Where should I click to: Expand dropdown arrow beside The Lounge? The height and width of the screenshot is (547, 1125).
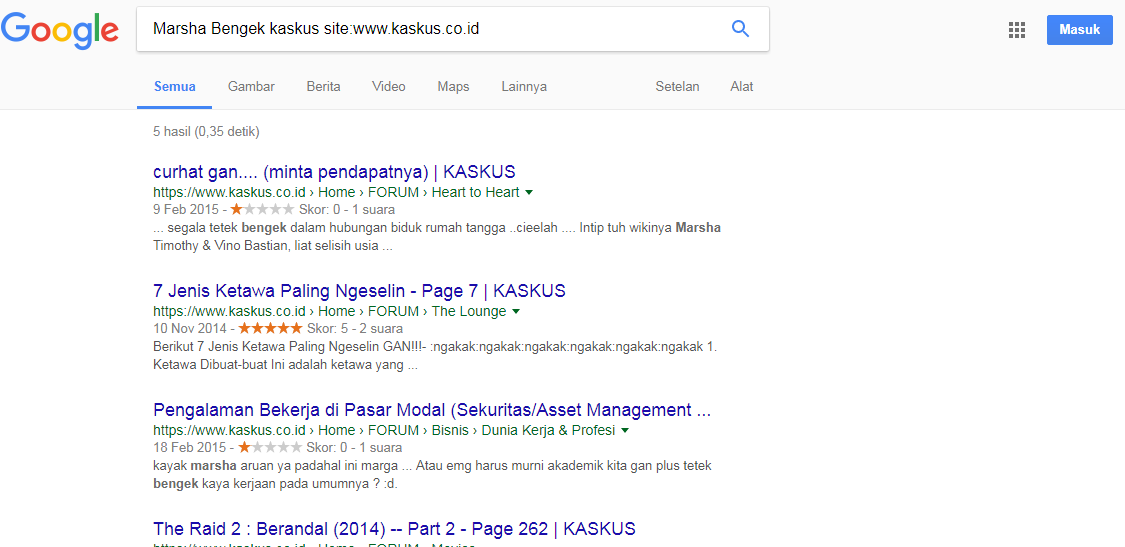(516, 312)
